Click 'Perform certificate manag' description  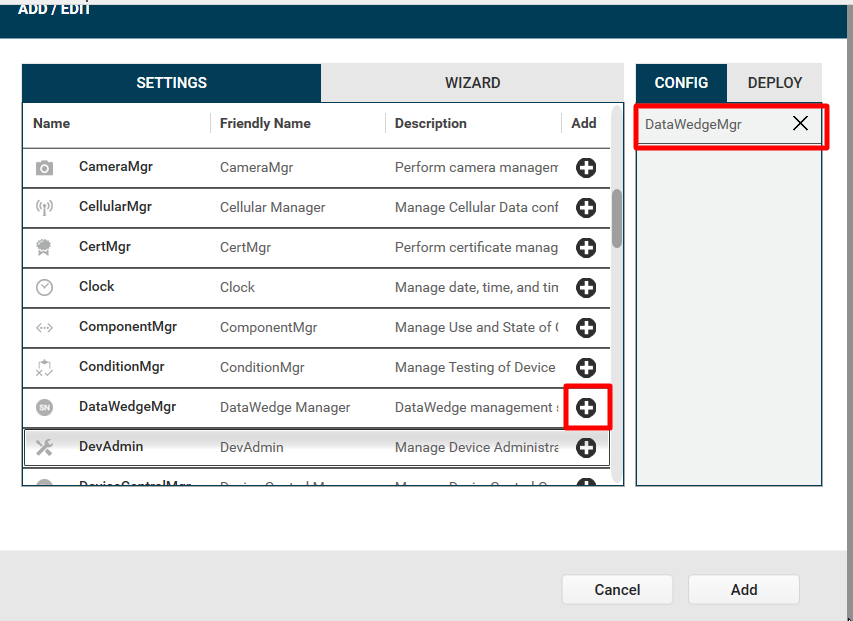[477, 247]
